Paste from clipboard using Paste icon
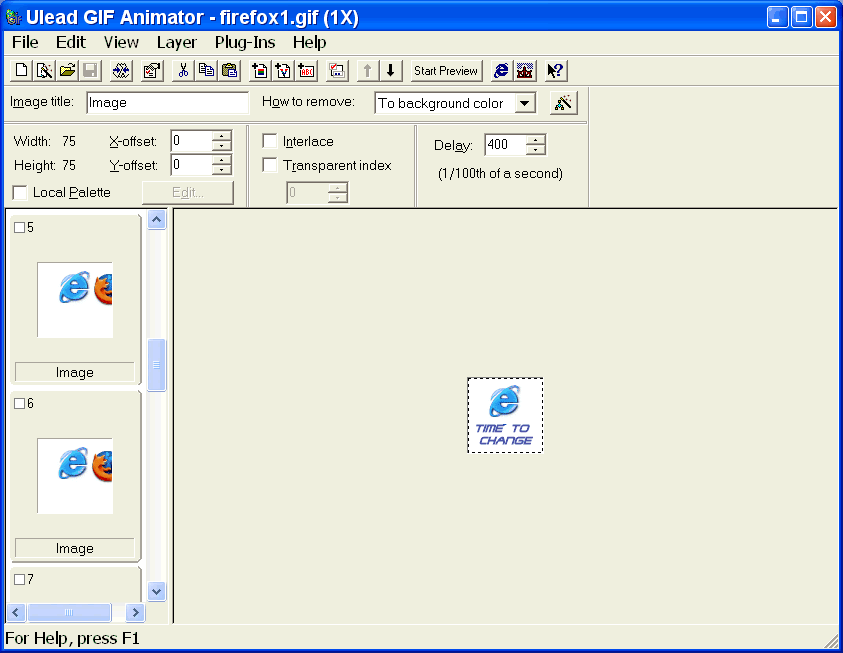 pos(230,70)
